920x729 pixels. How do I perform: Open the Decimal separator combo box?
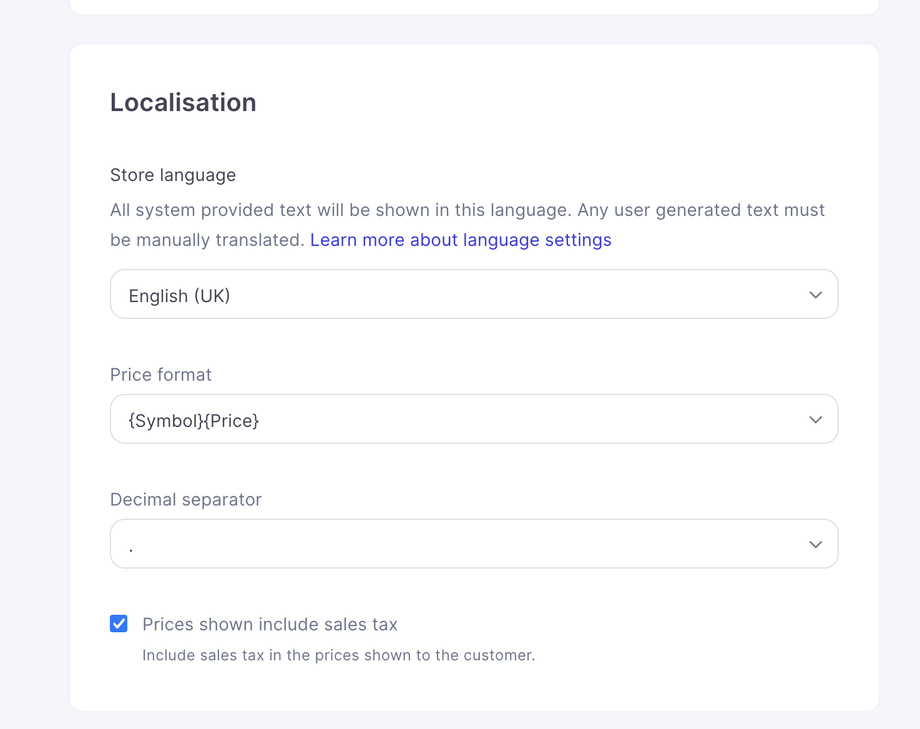[474, 545]
